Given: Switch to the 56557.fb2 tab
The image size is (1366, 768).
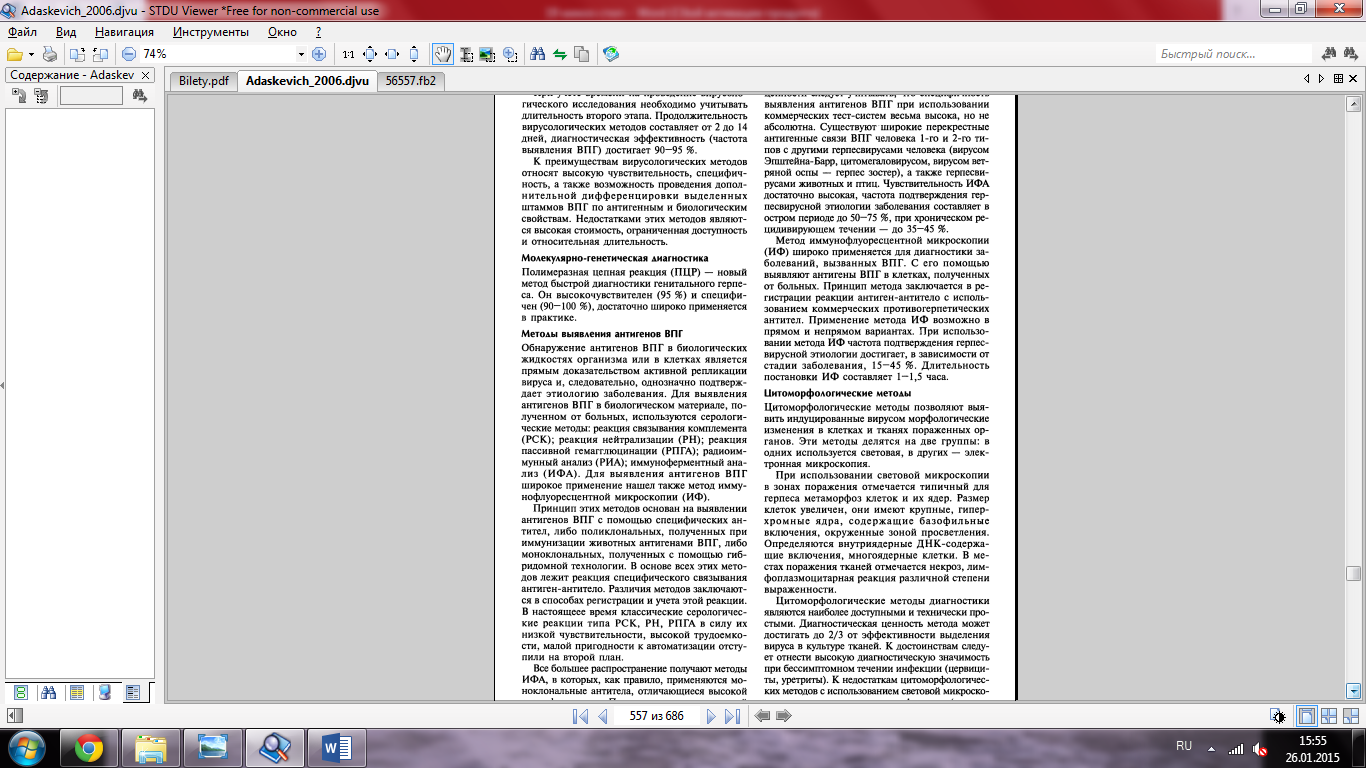Looking at the screenshot, I should [413, 81].
